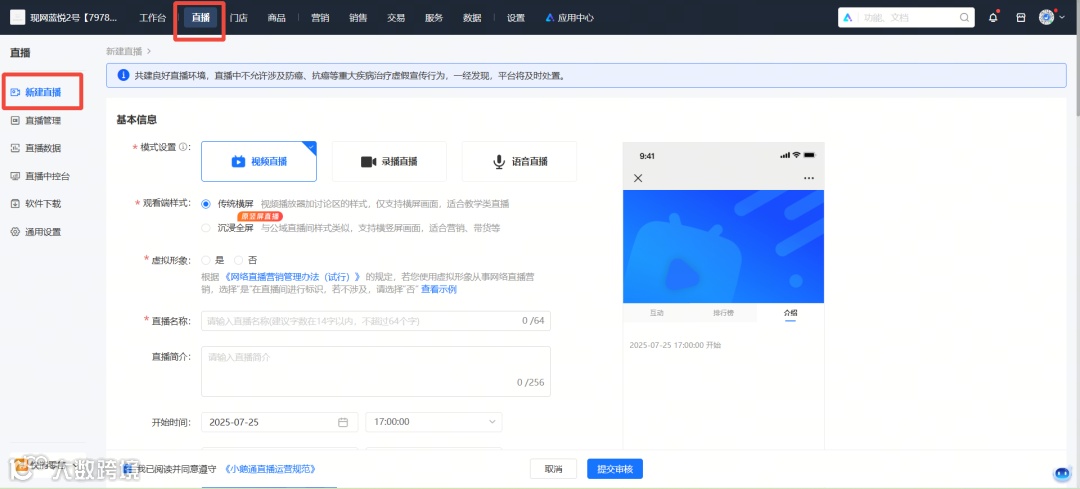Open 营销 in the top navigation
Viewport: 1080px width, 489px height.
[x=320, y=18]
